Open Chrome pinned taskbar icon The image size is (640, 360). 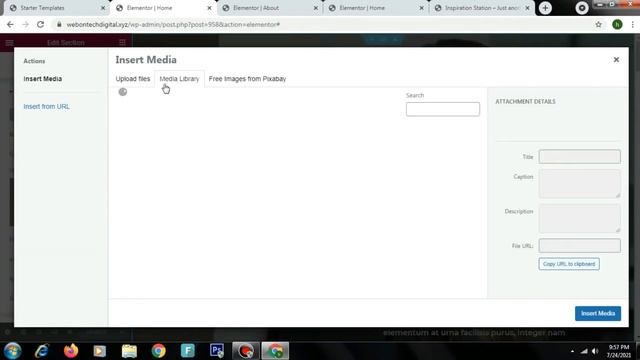point(159,351)
